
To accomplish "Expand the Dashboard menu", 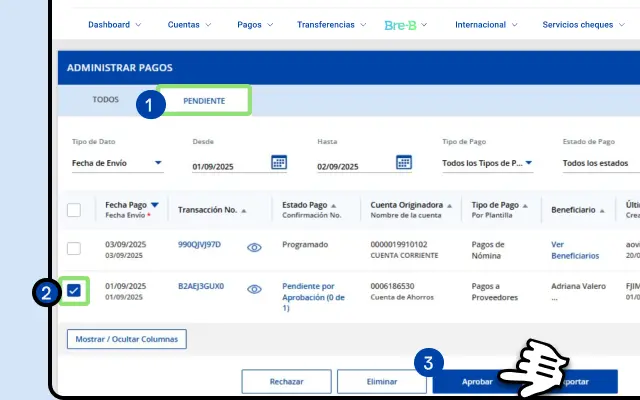I will 115,24.
